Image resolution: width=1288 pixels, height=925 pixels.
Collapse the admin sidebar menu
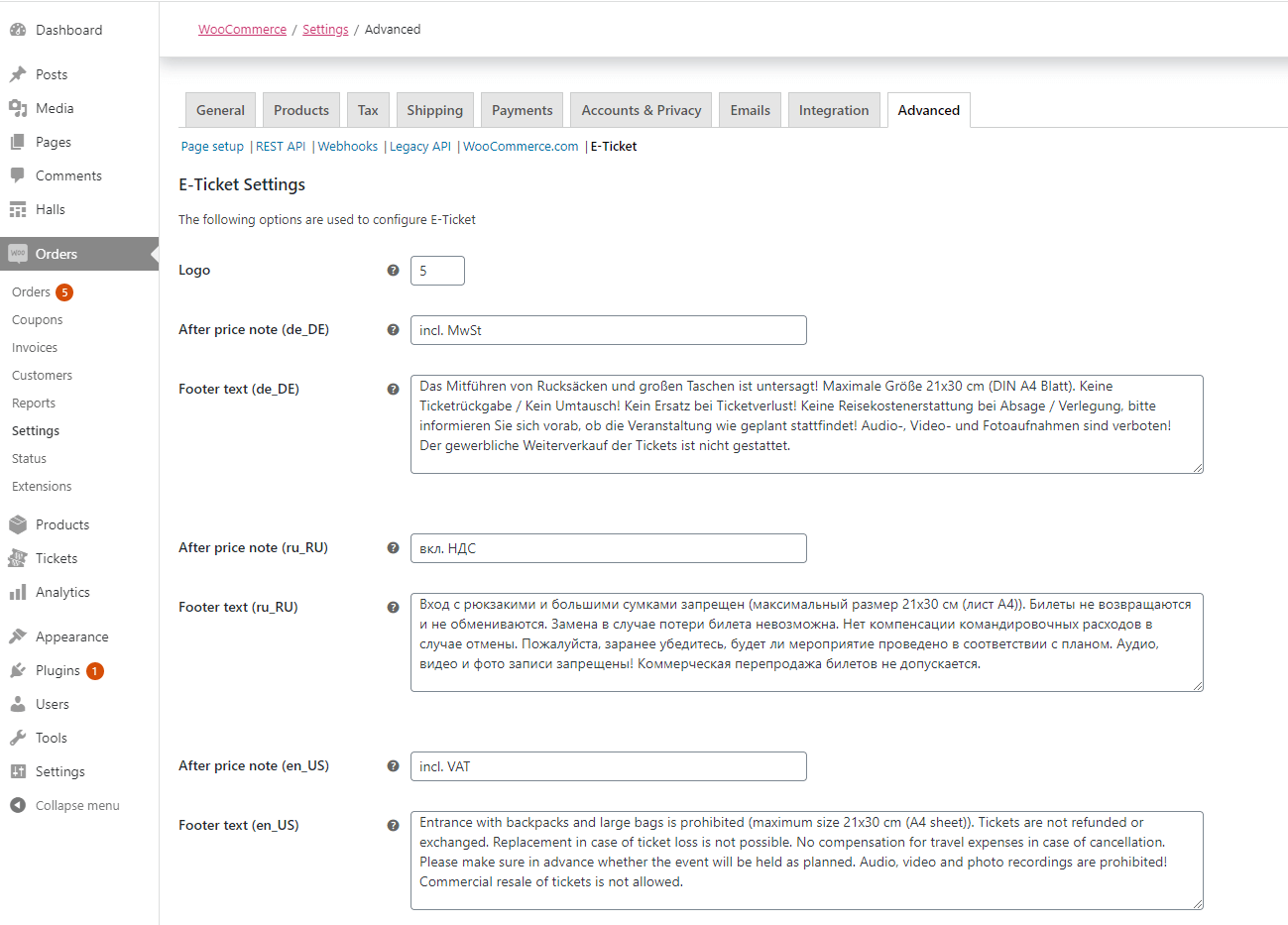(65, 805)
